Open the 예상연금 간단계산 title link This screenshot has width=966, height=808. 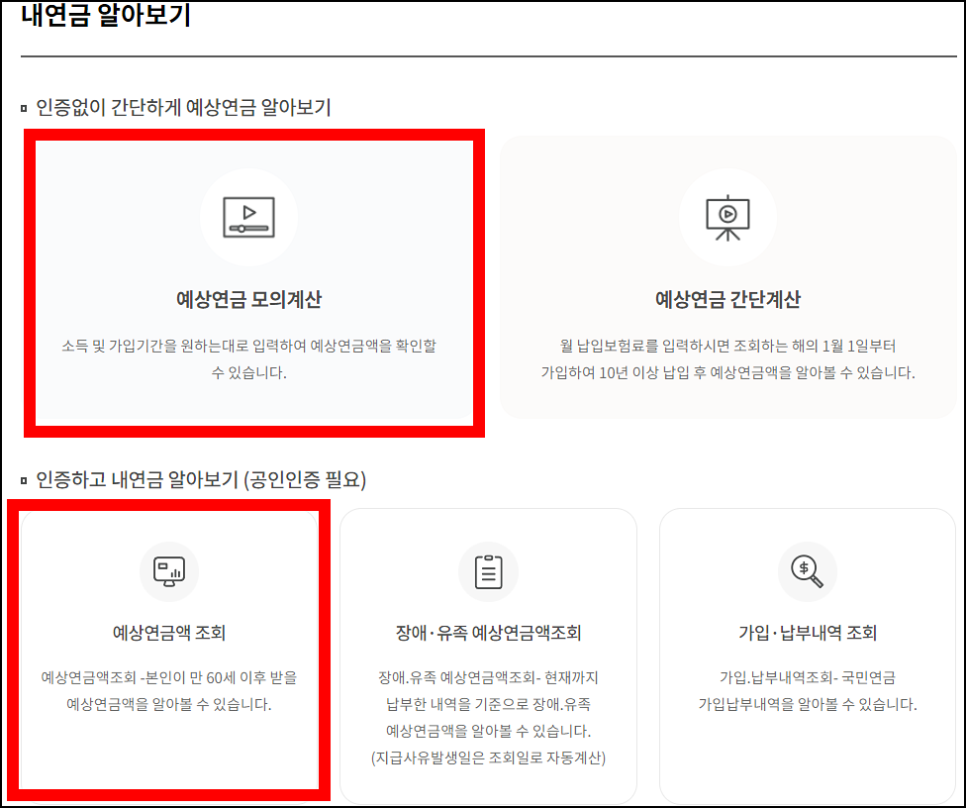click(728, 300)
